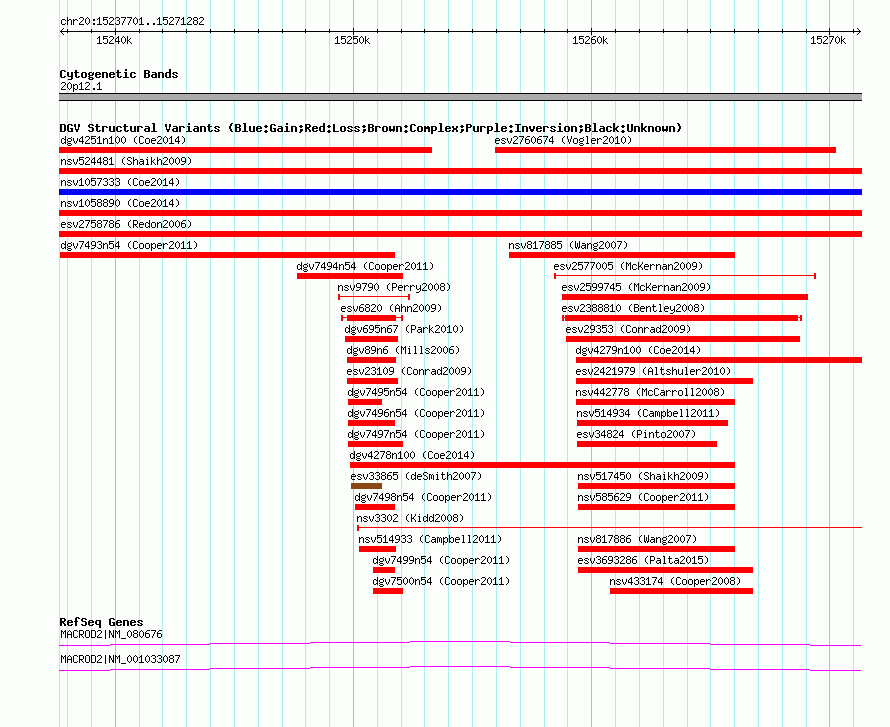This screenshot has width=890, height=727.
Task: Click the dgv695n67 (Park2010) label
Action: (404, 329)
